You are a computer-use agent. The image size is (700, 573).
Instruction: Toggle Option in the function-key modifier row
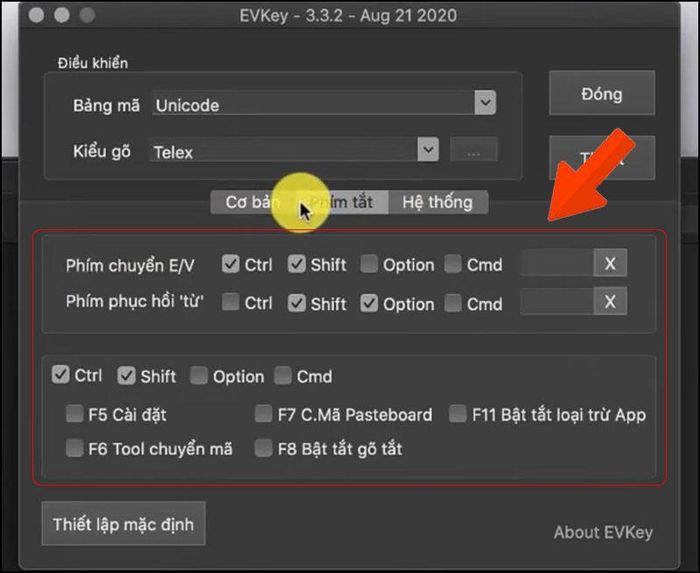coord(199,376)
